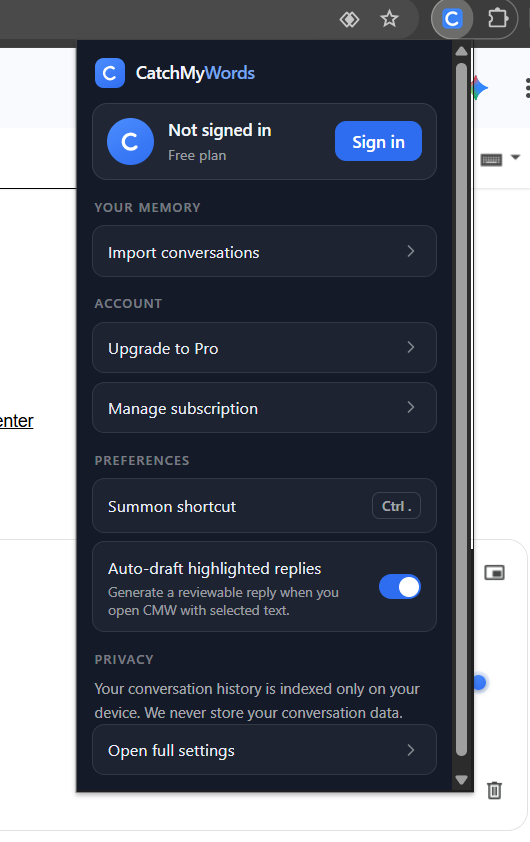Open full settings row
530x842 pixels.
tap(264, 750)
